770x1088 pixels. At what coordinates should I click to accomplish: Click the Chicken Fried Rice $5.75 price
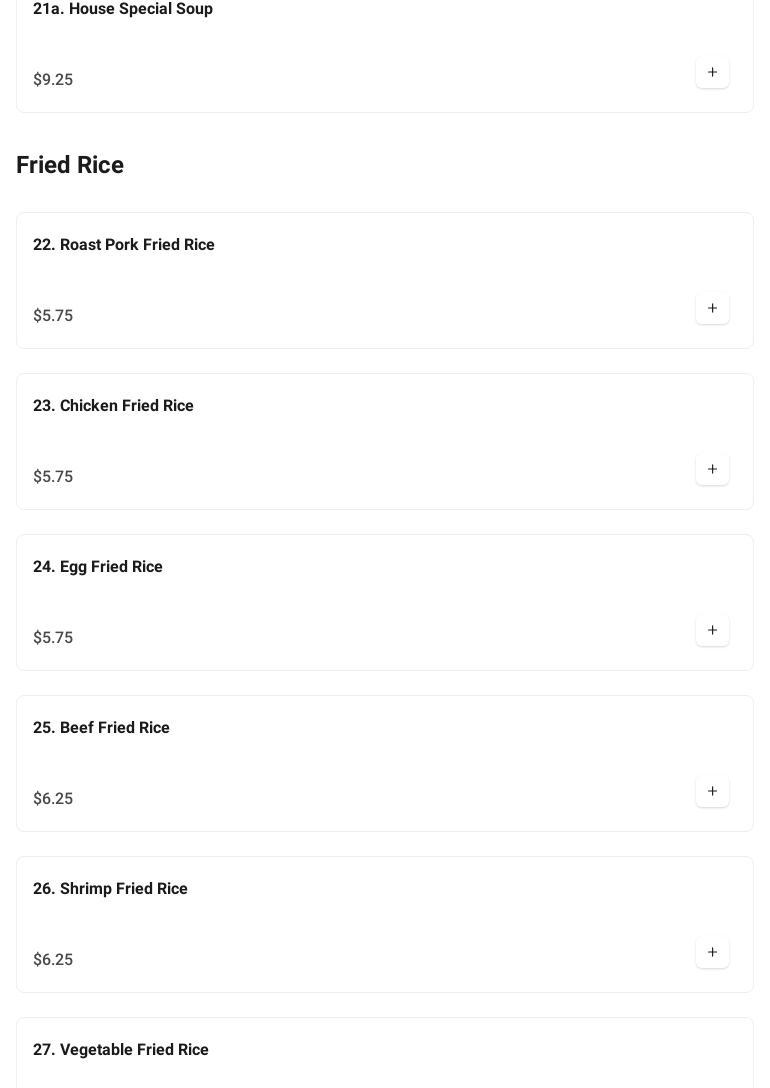(53, 477)
